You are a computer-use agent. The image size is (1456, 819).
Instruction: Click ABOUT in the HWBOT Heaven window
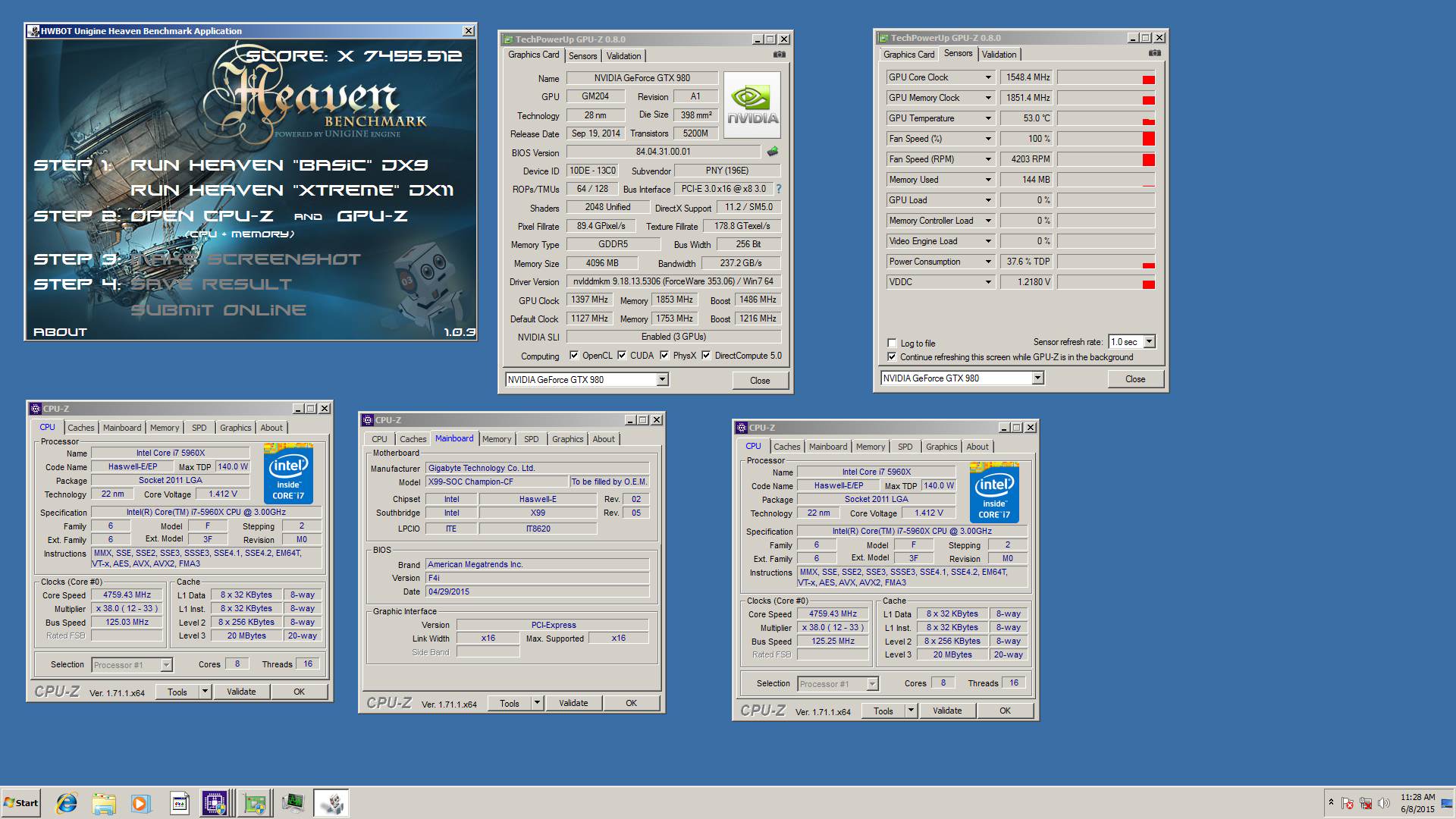point(60,331)
